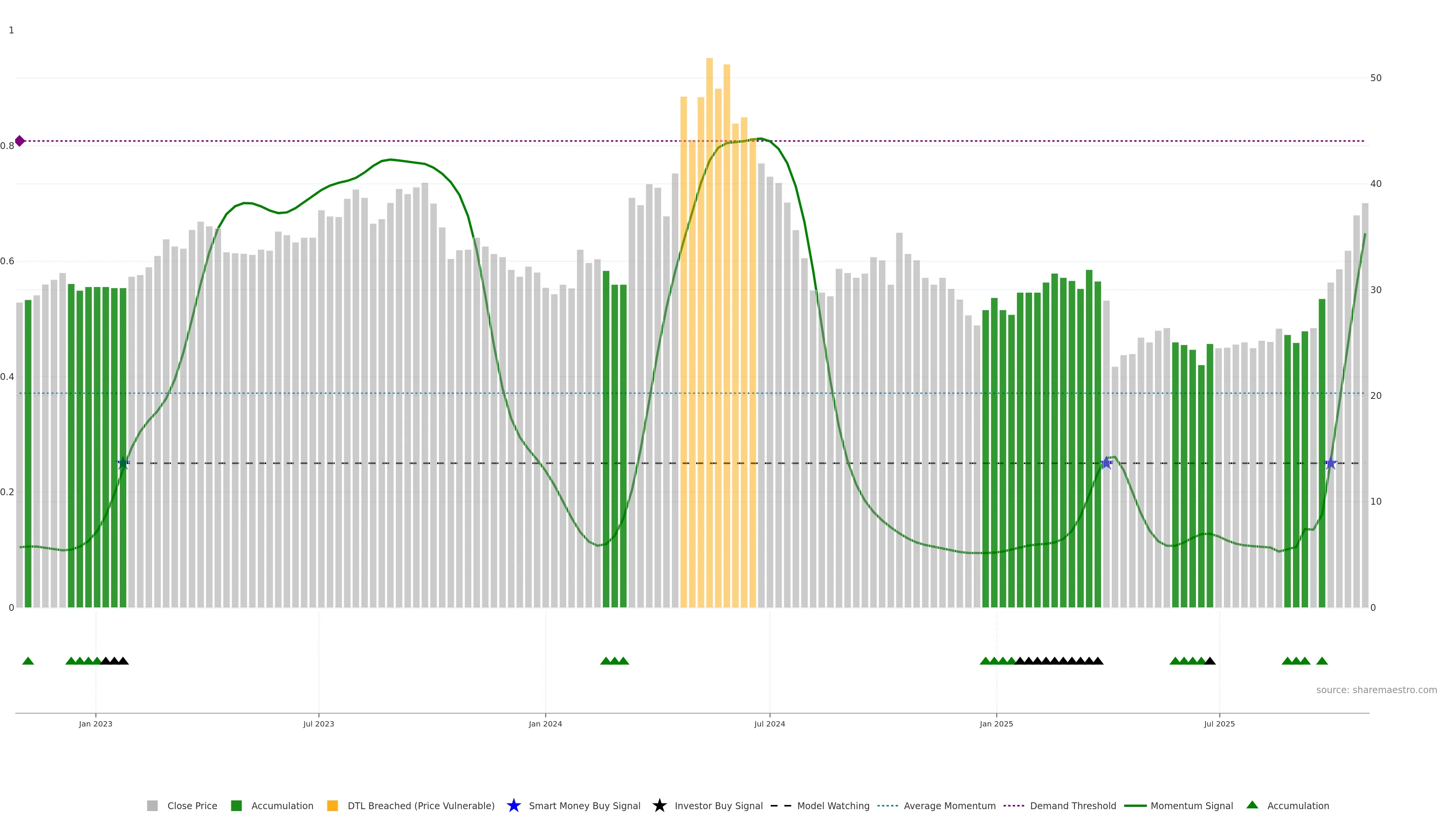Click the blue star marker near April 2025

pos(1106,463)
